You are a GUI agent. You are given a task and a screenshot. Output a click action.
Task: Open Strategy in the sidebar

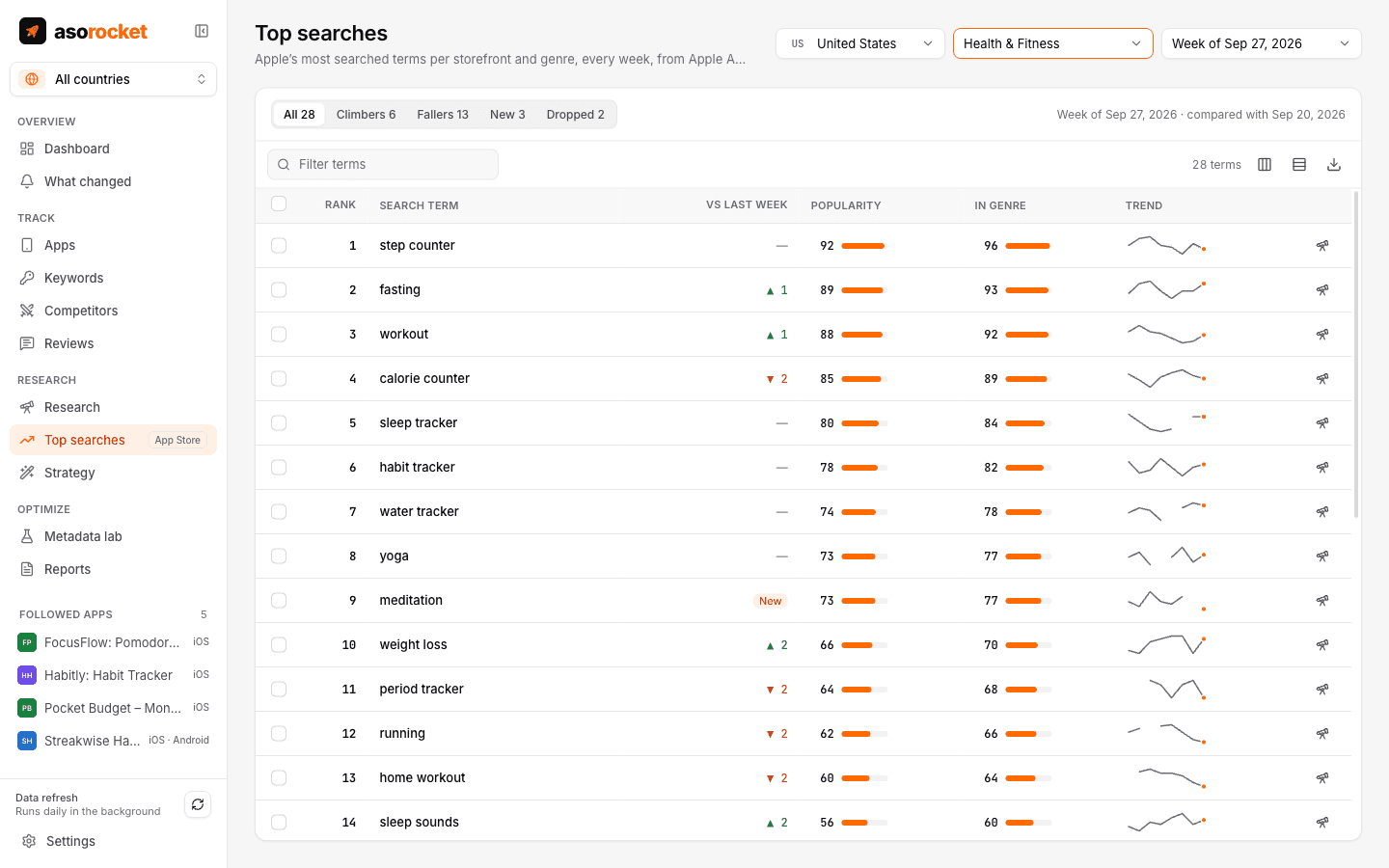pos(113,473)
